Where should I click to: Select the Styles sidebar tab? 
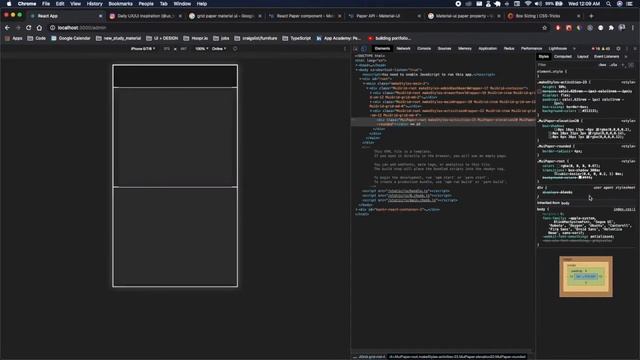click(x=544, y=57)
